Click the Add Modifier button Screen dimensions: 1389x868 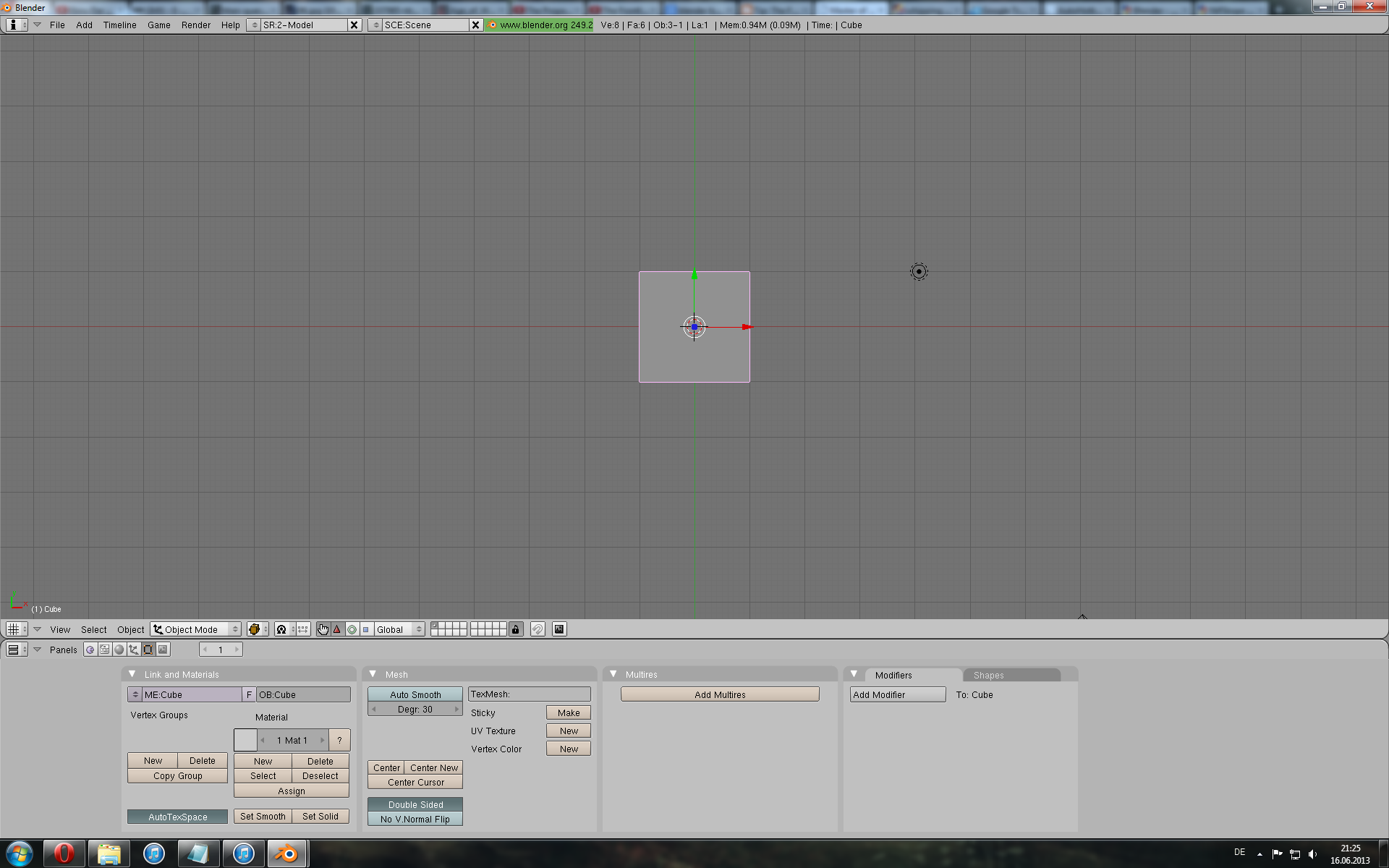(898, 694)
